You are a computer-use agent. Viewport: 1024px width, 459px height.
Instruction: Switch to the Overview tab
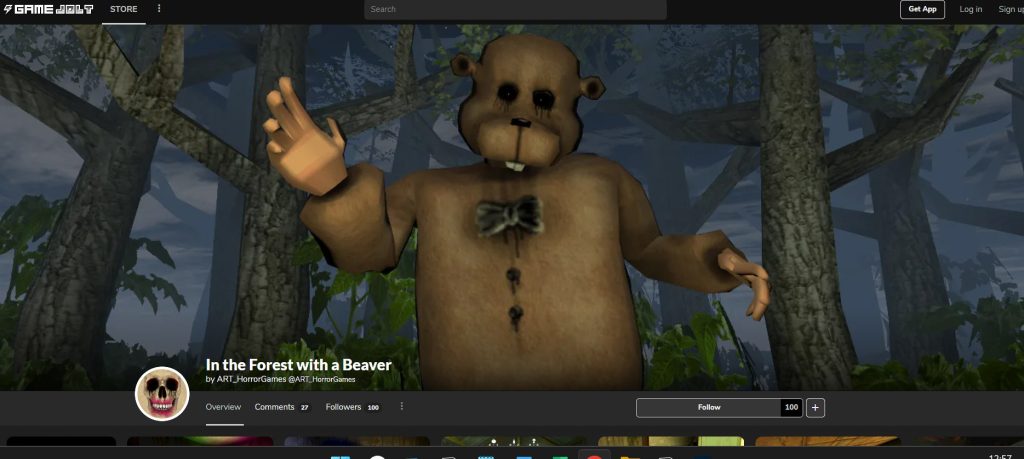223,407
